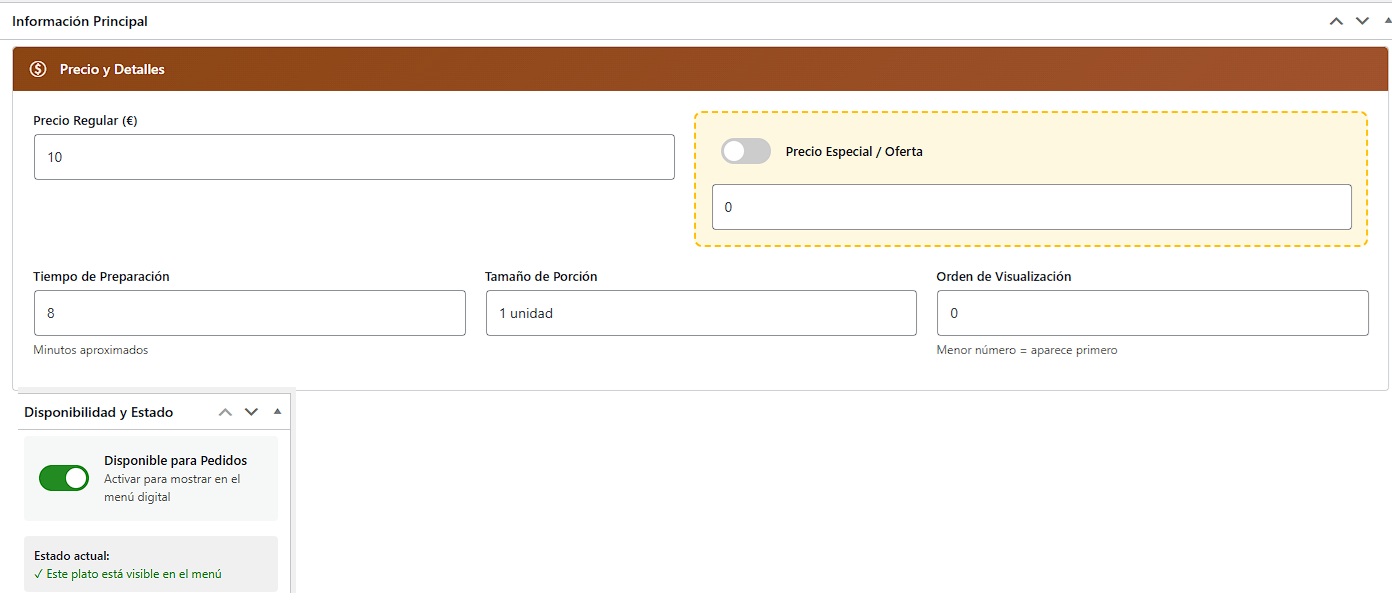Move Información Principal panel down

coord(1362,21)
